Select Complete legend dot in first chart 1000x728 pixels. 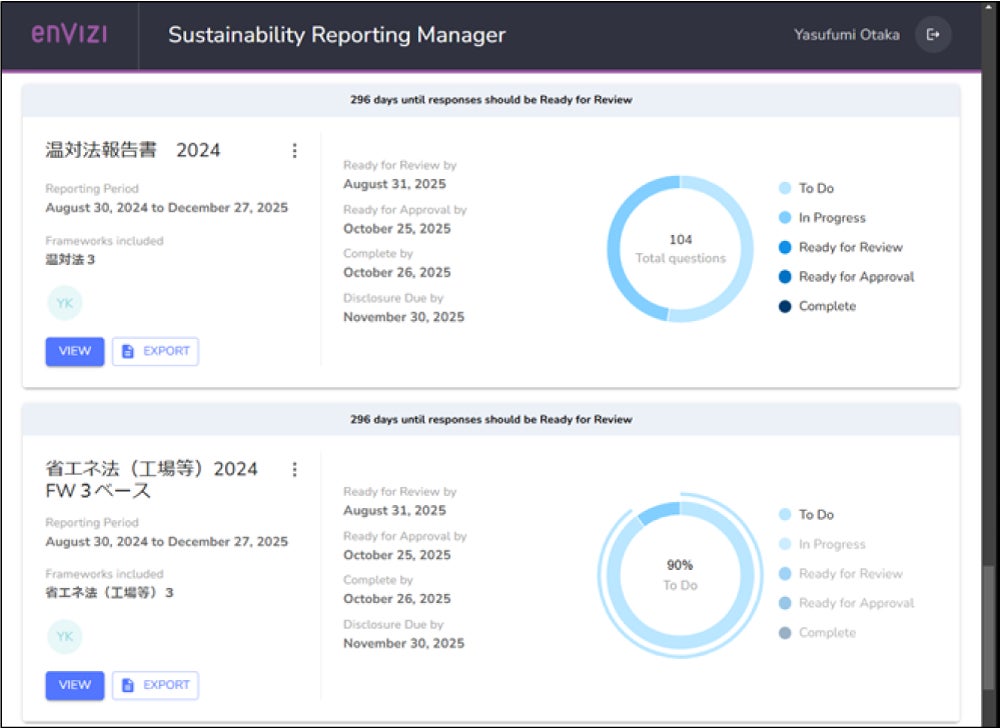tap(785, 306)
